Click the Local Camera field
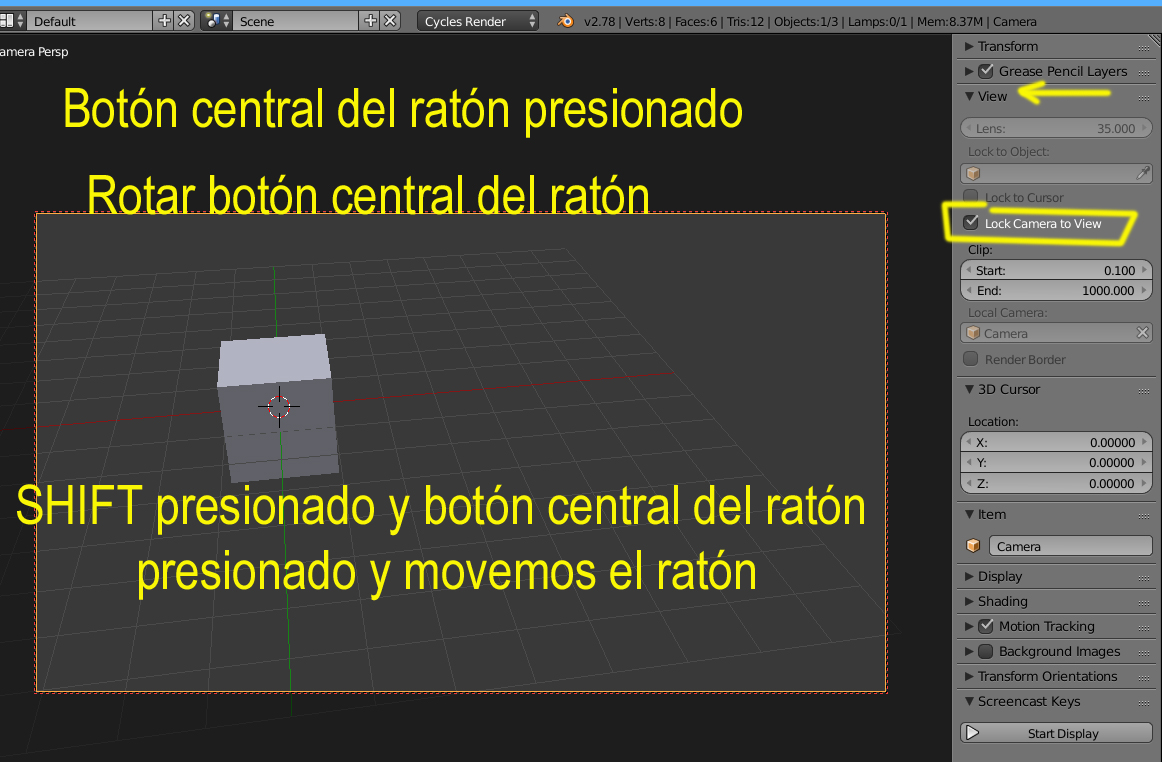This screenshot has height=762, width=1162. click(1056, 333)
